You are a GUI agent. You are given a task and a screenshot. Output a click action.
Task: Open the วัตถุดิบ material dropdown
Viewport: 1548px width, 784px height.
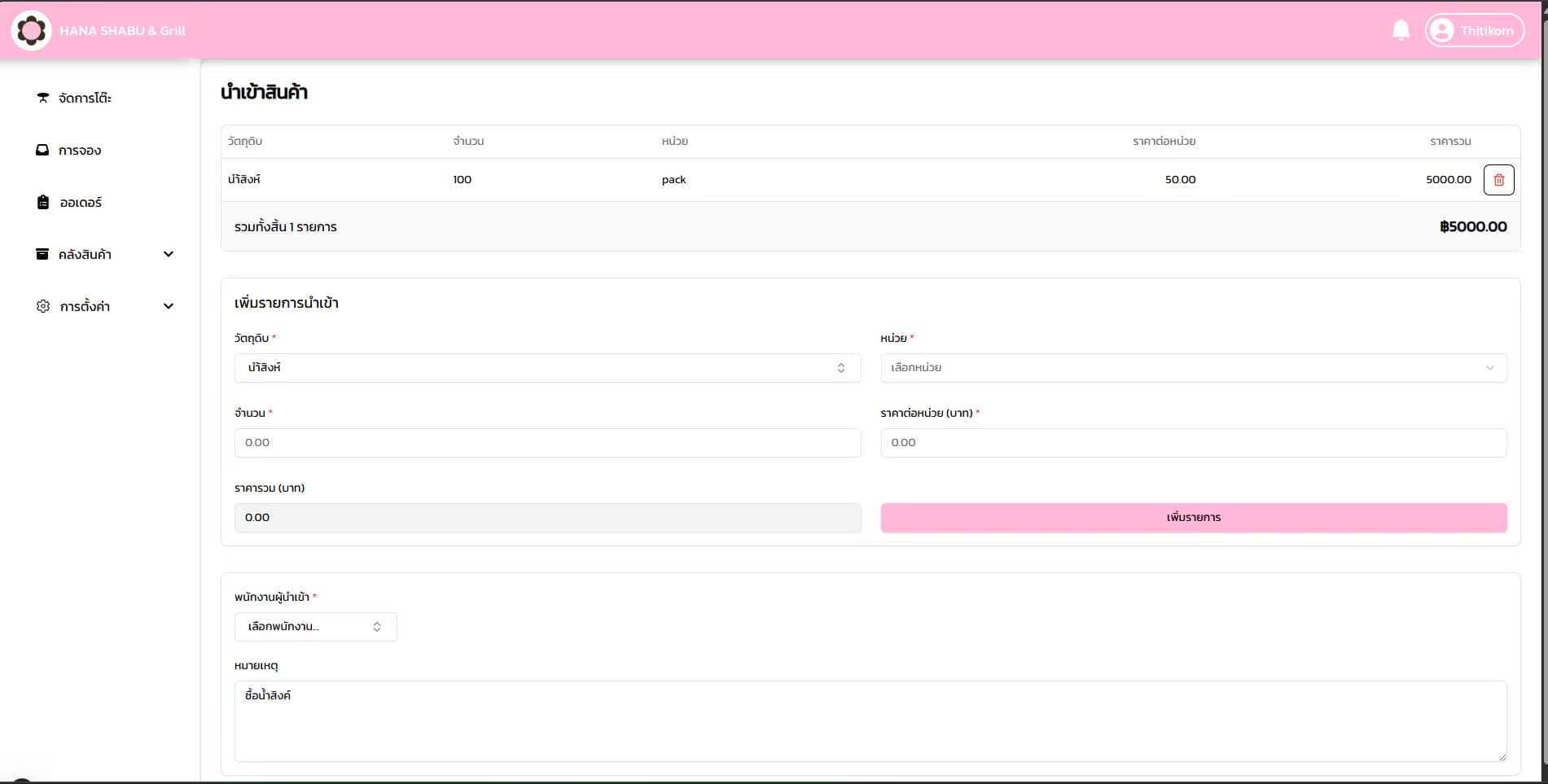[x=547, y=367]
